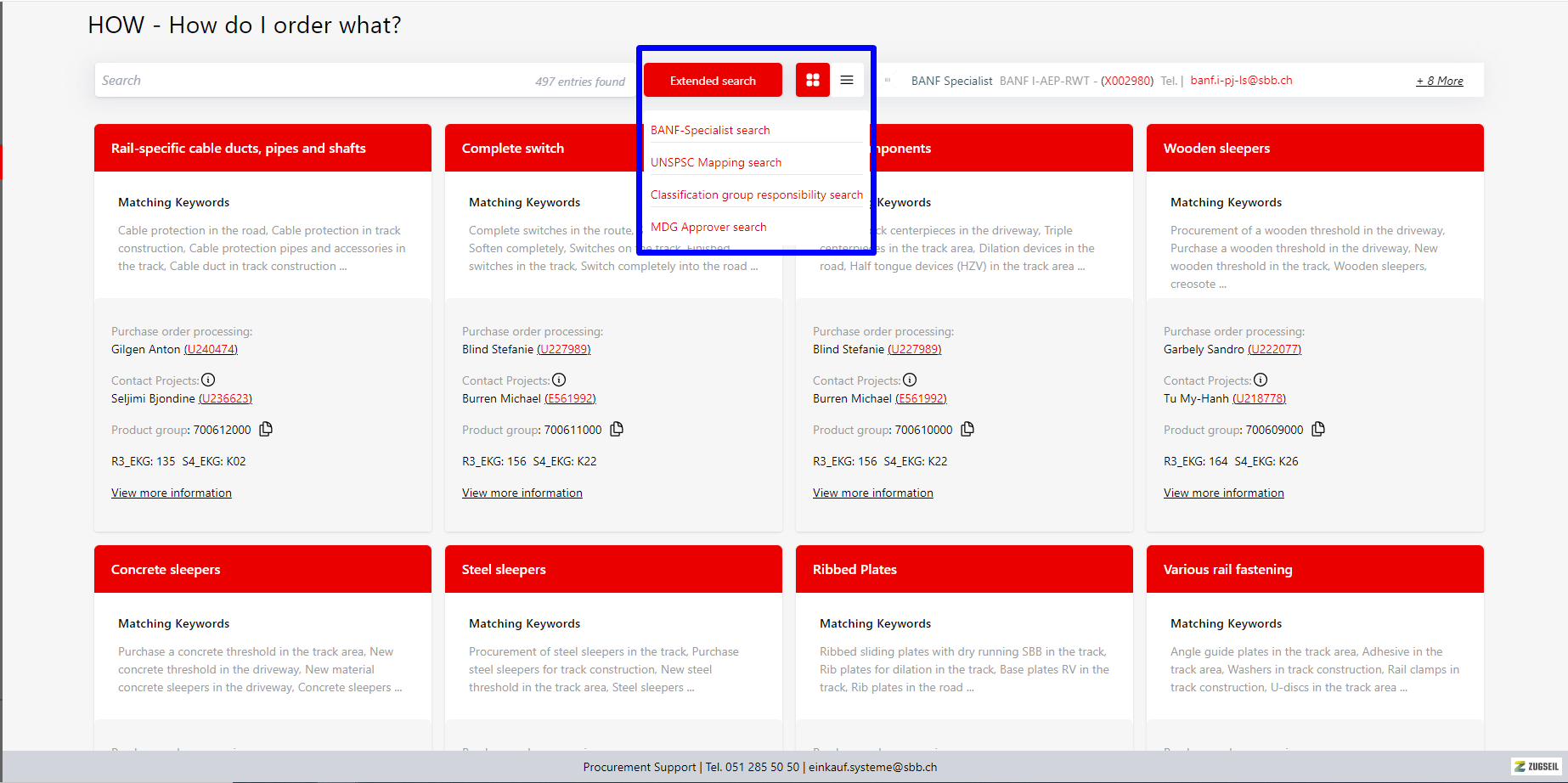Expand the '+ 8 More' specialists list
The image size is (1568, 783).
[1439, 82]
